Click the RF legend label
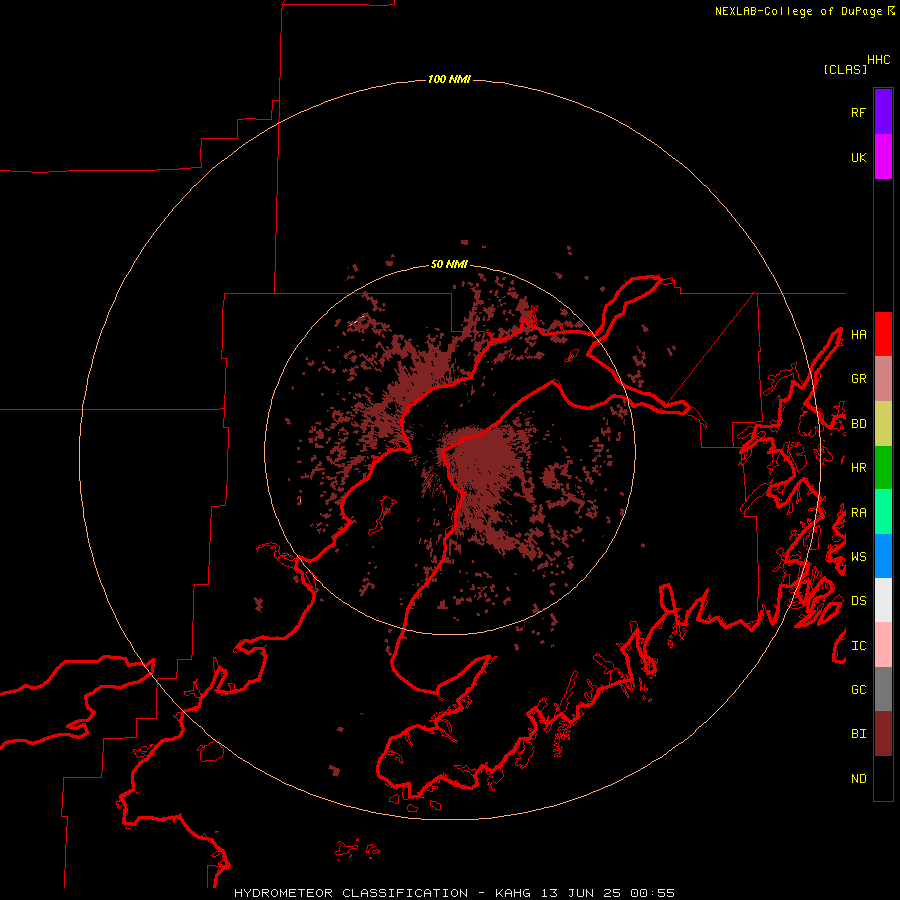 (858, 112)
